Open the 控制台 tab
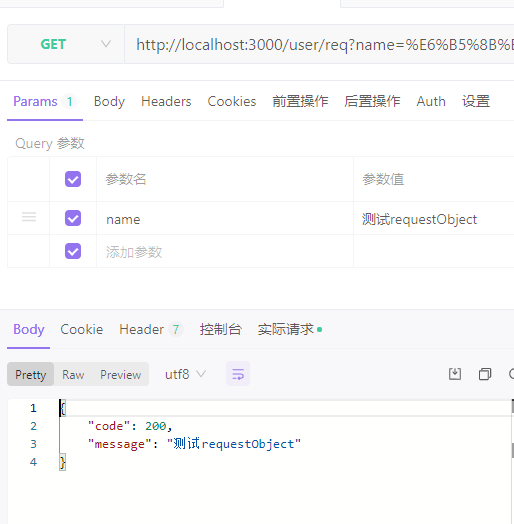Viewport: 514px width, 524px height. pyautogui.click(x=221, y=330)
